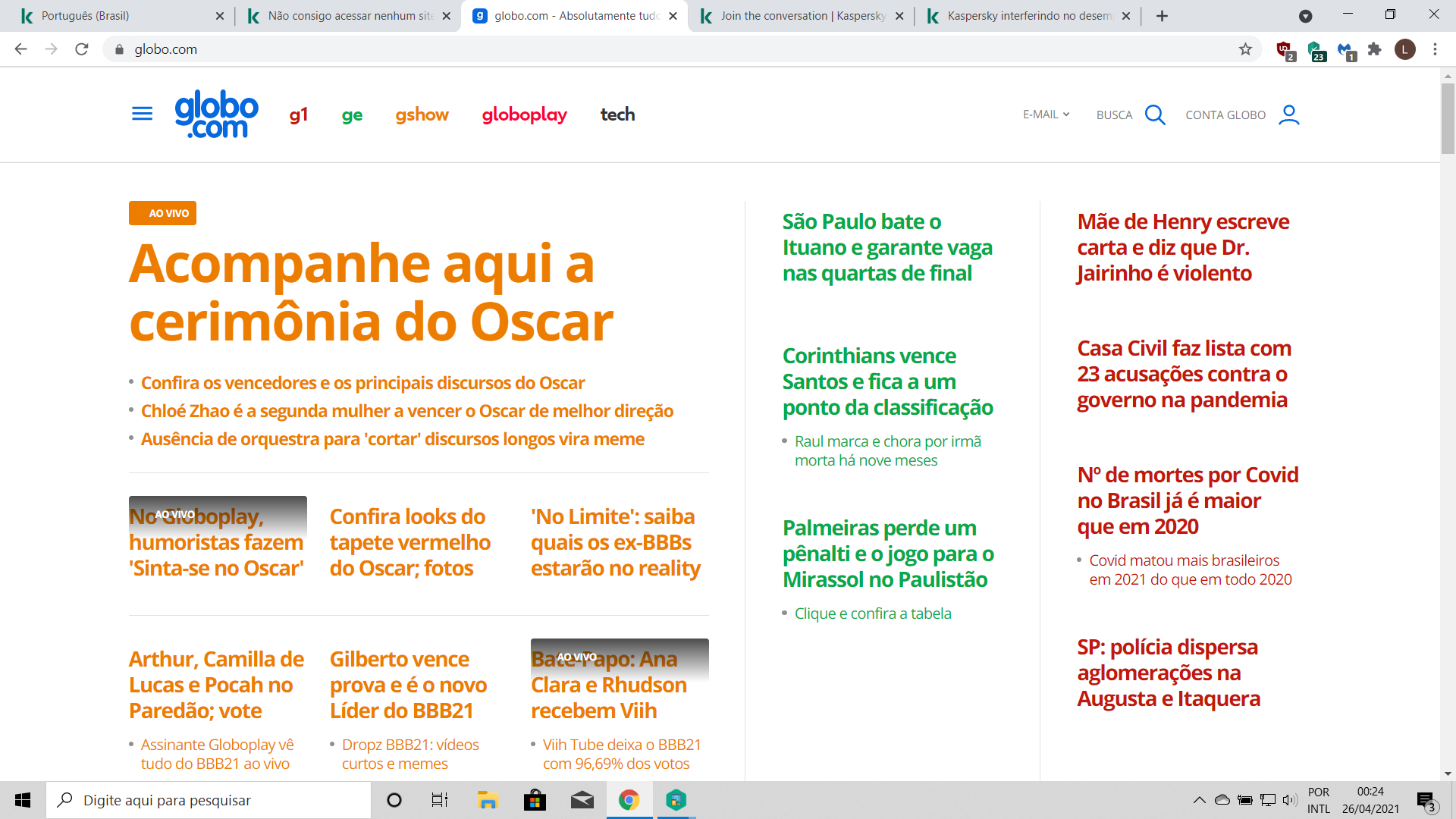This screenshot has width=1456, height=819.
Task: Open Kaspersky app in taskbar
Action: coord(676,800)
